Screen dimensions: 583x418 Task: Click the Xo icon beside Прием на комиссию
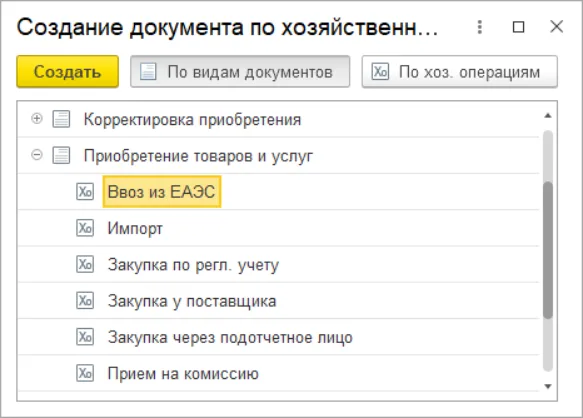85,373
